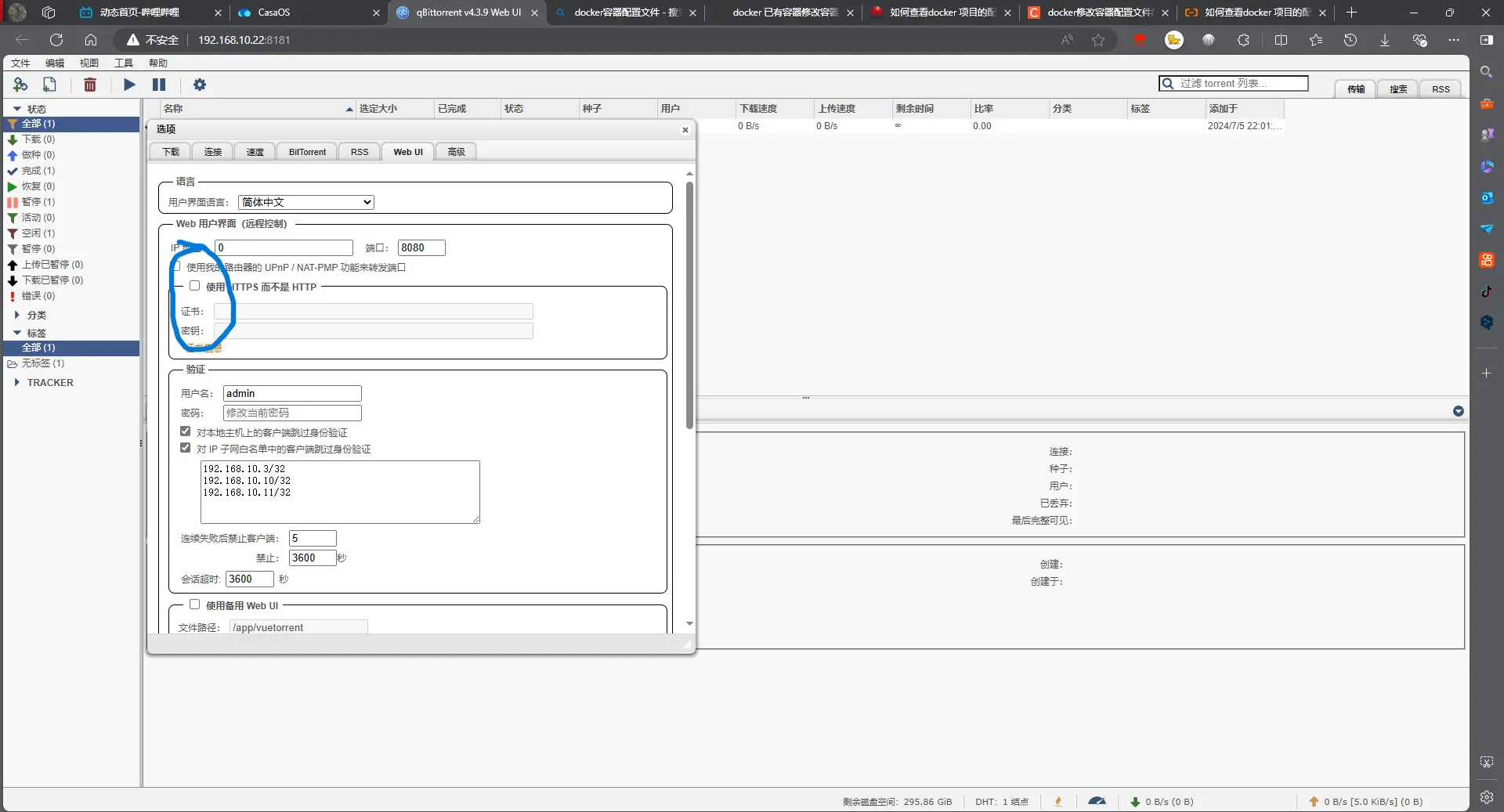Image resolution: width=1504 pixels, height=812 pixels.
Task: Click the add torrent link toolbar icon
Action: click(20, 85)
